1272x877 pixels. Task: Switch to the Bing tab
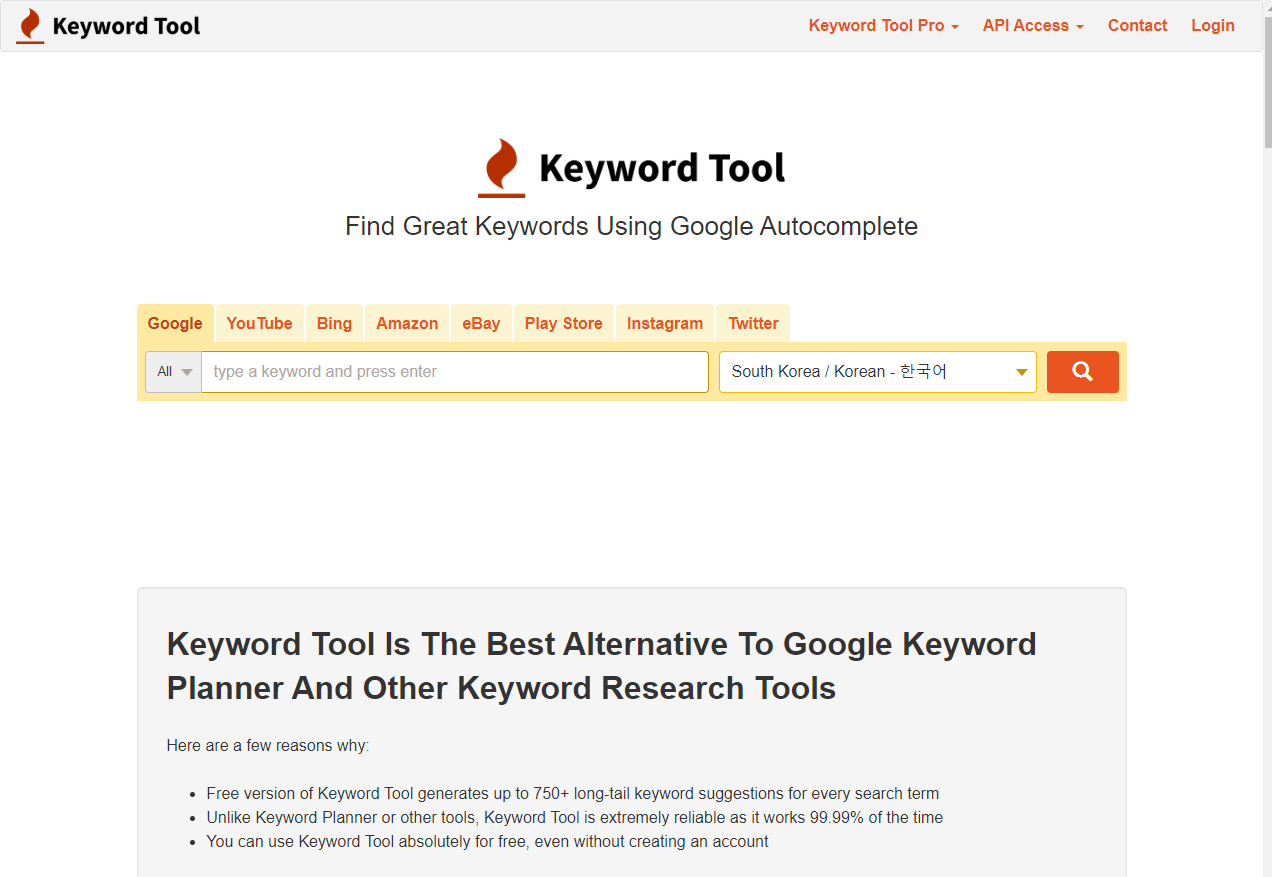[x=334, y=323]
